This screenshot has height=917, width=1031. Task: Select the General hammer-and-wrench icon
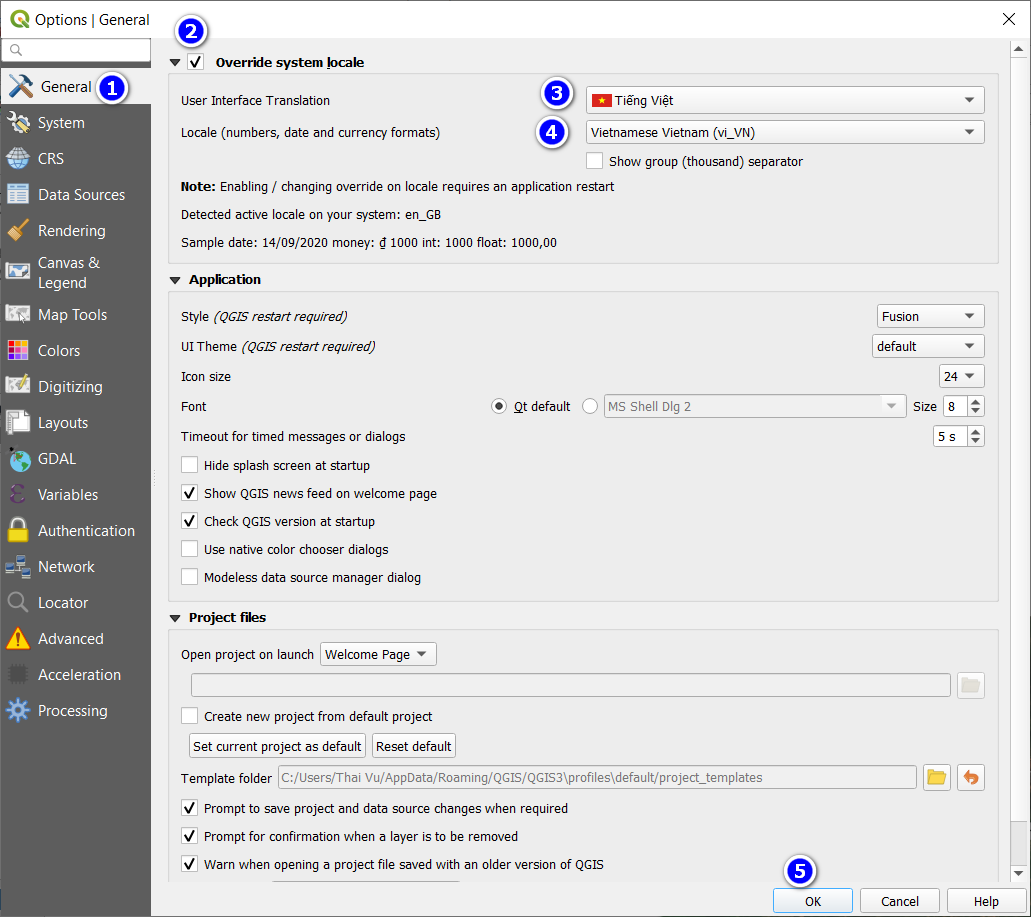click(x=20, y=86)
